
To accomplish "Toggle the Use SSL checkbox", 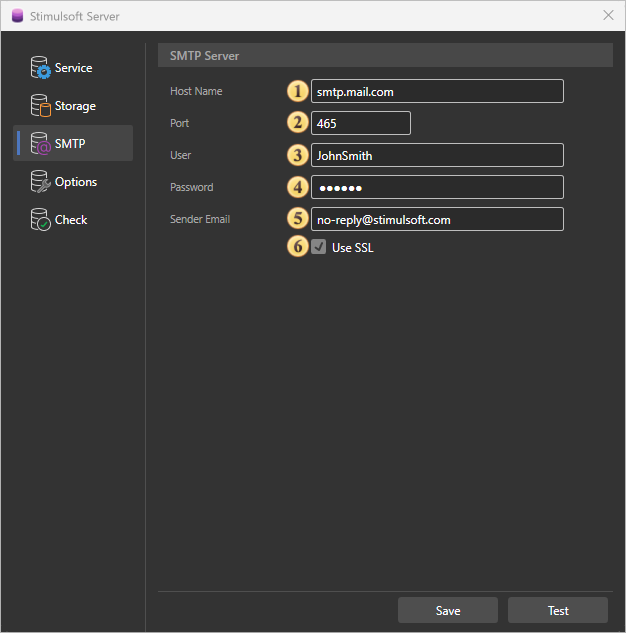I will [319, 247].
